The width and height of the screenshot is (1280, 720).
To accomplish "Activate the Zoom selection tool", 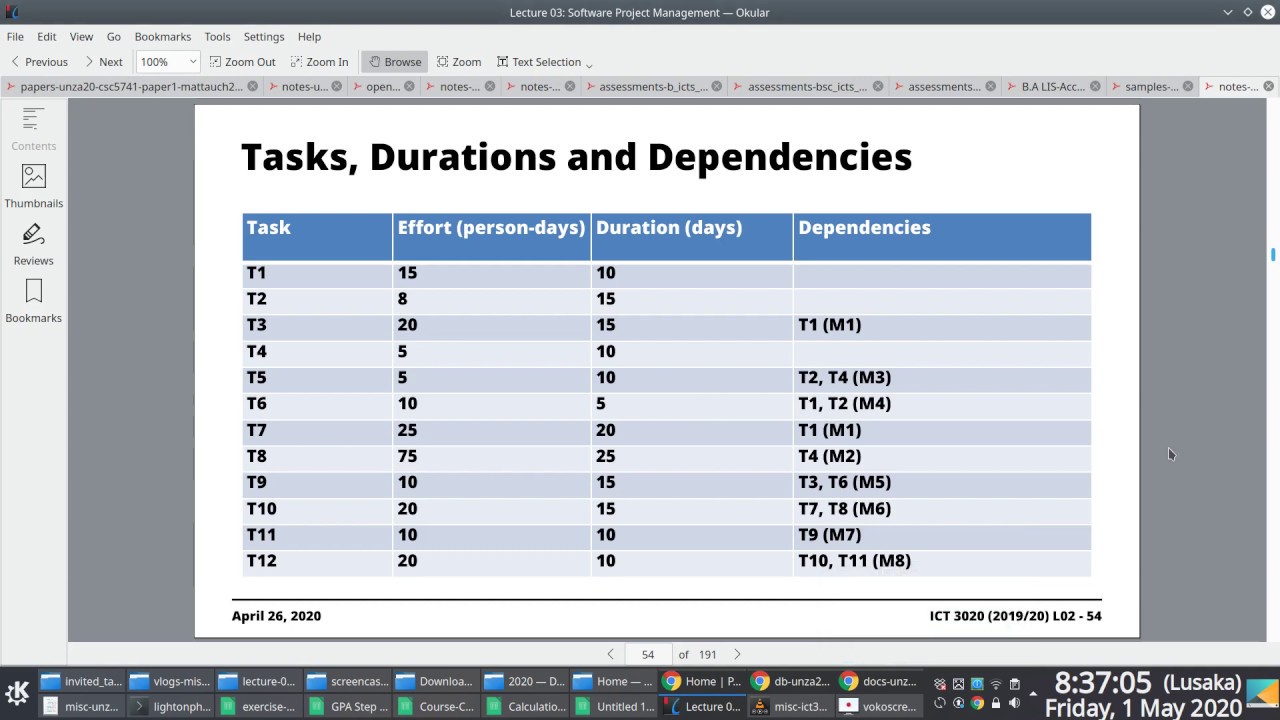I will pyautogui.click(x=459, y=62).
